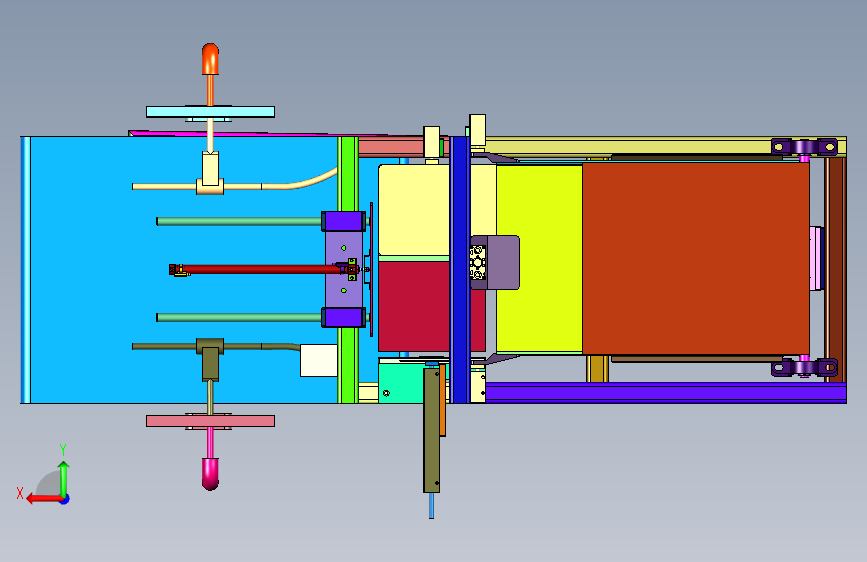Viewport: 867px width, 562px height.
Task: Select the mint green block
Action: (401, 382)
